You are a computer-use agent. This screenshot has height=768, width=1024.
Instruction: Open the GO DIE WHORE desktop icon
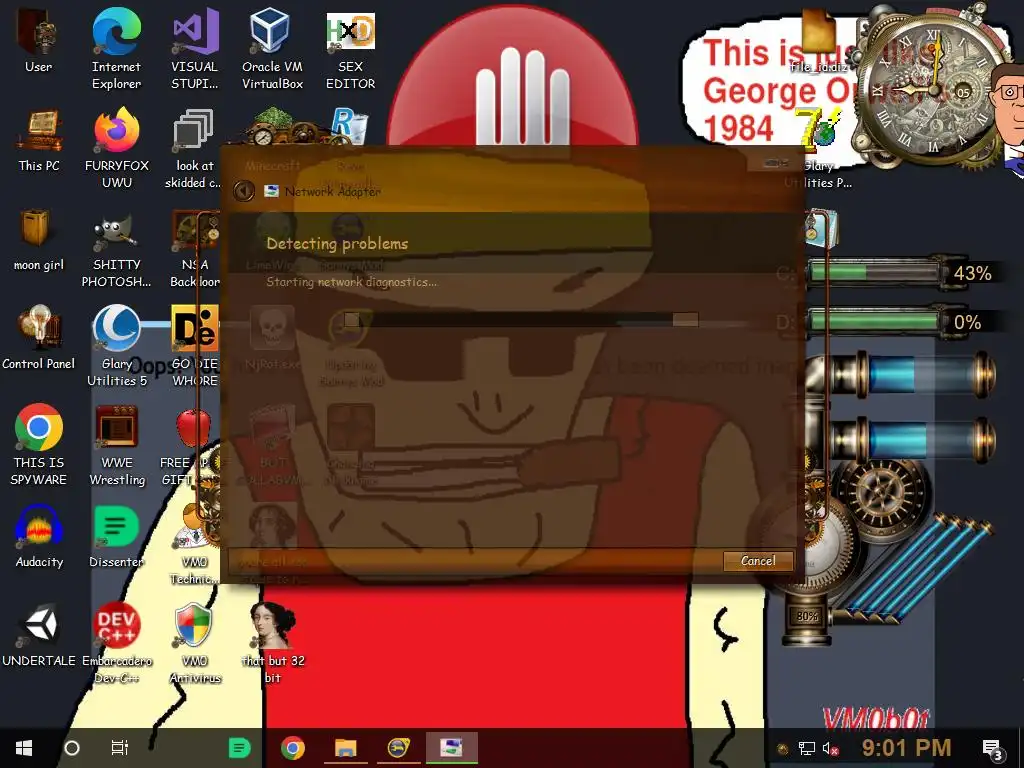[195, 346]
